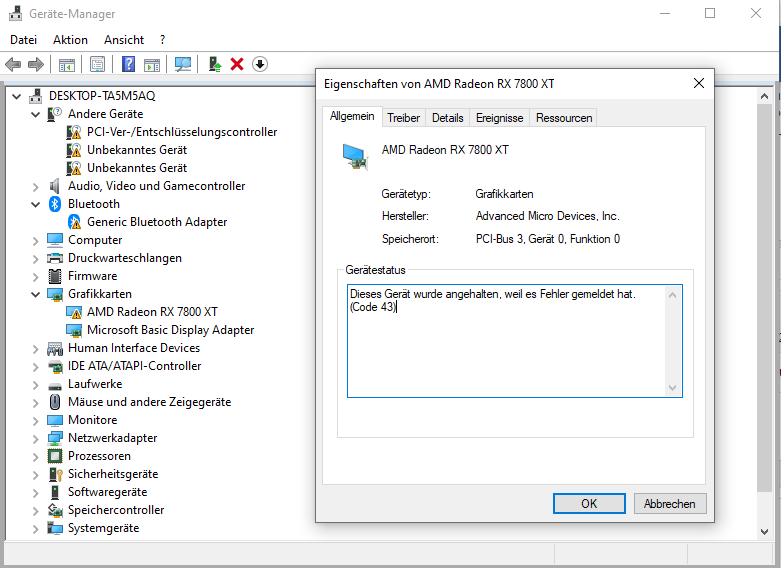Maximize the Geräte-Manager window
Viewport: 781px width, 568px height.
(710, 13)
